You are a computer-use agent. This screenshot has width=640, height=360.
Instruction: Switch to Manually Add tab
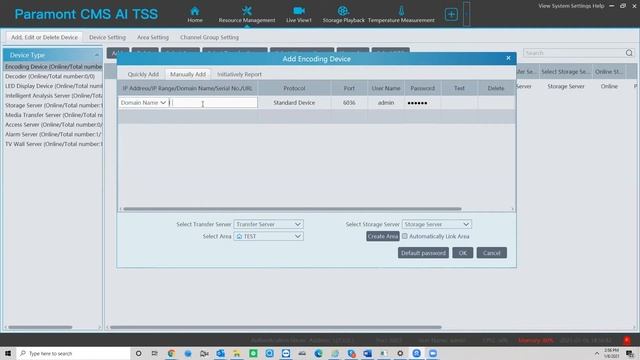click(x=188, y=74)
